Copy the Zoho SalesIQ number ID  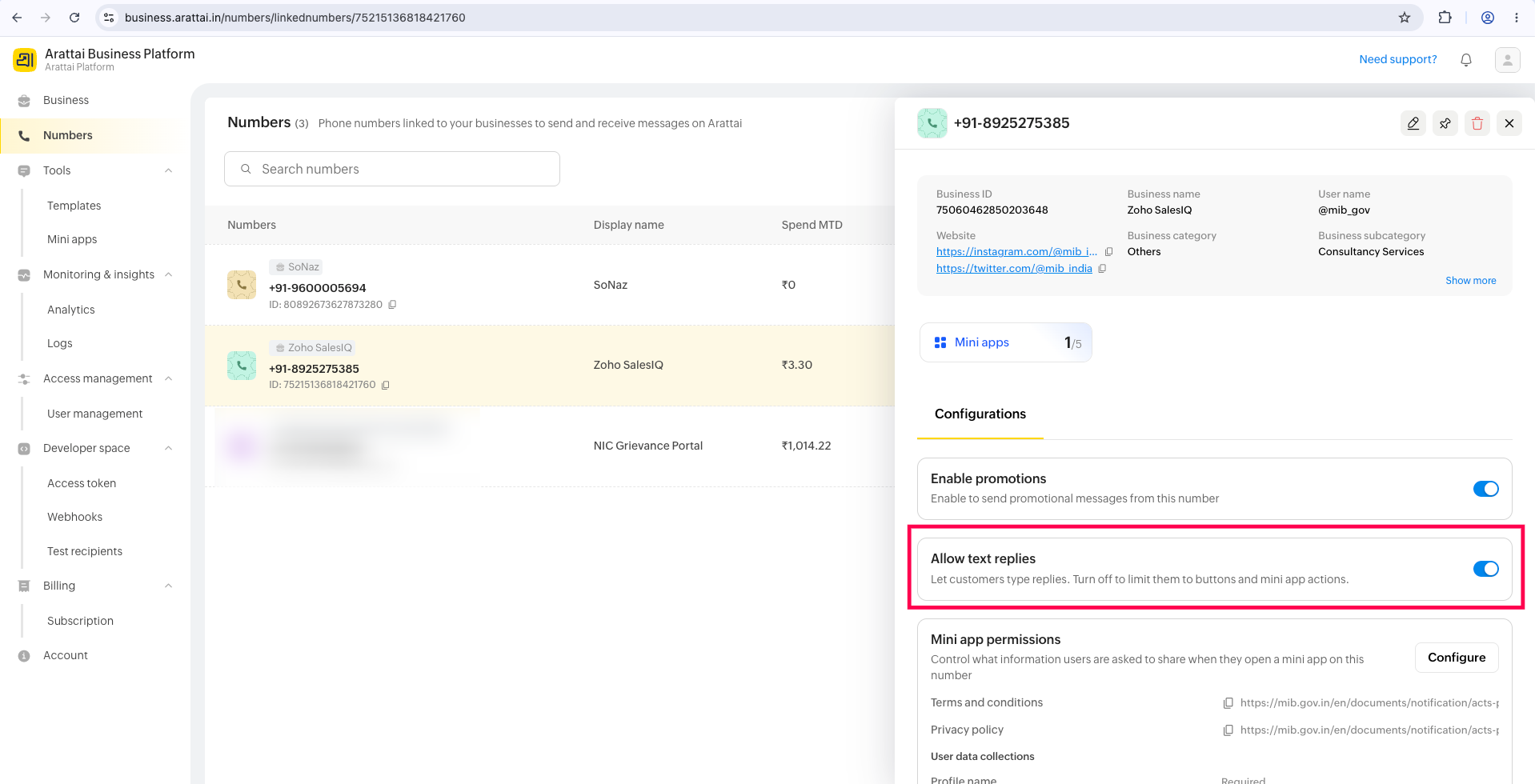tap(386, 385)
